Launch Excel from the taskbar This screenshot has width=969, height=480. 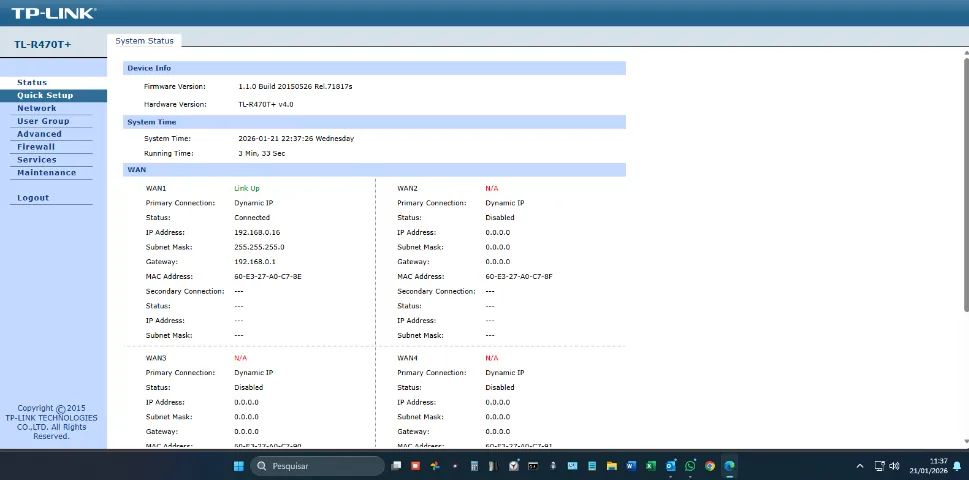point(651,466)
